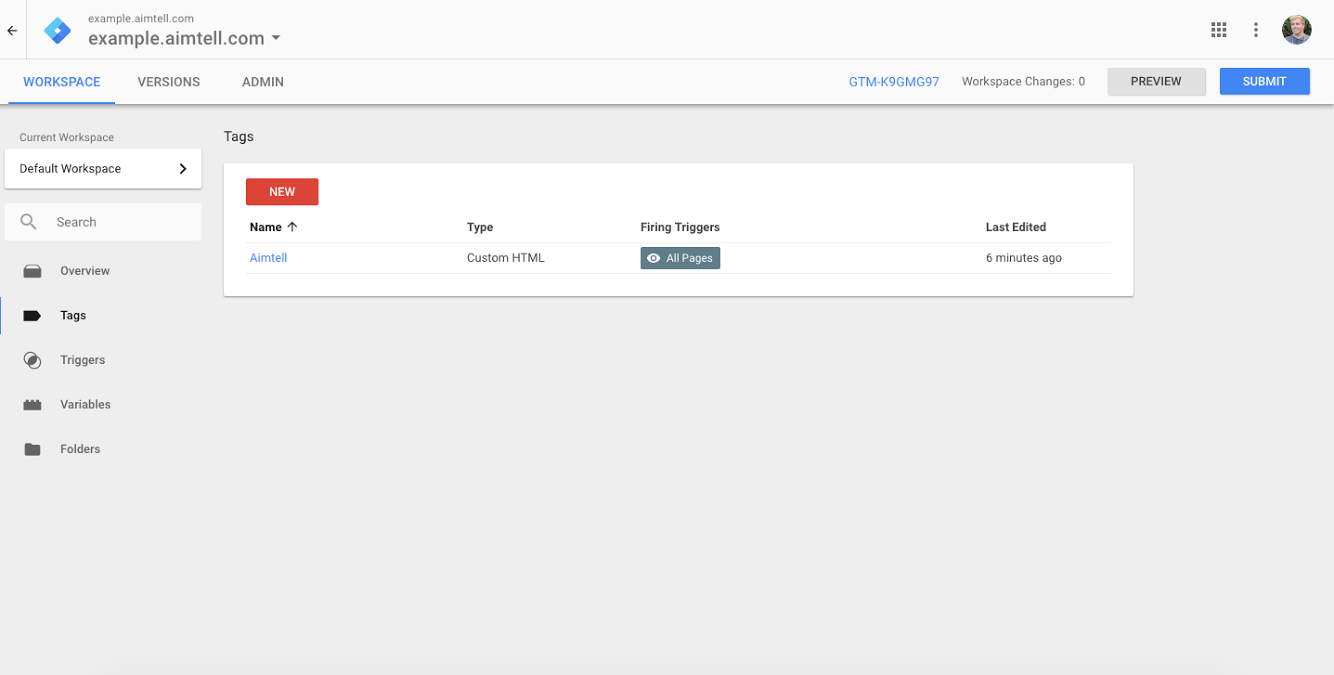The image size is (1334, 675).
Task: Click the Triggers circle icon
Action: (x=32, y=360)
